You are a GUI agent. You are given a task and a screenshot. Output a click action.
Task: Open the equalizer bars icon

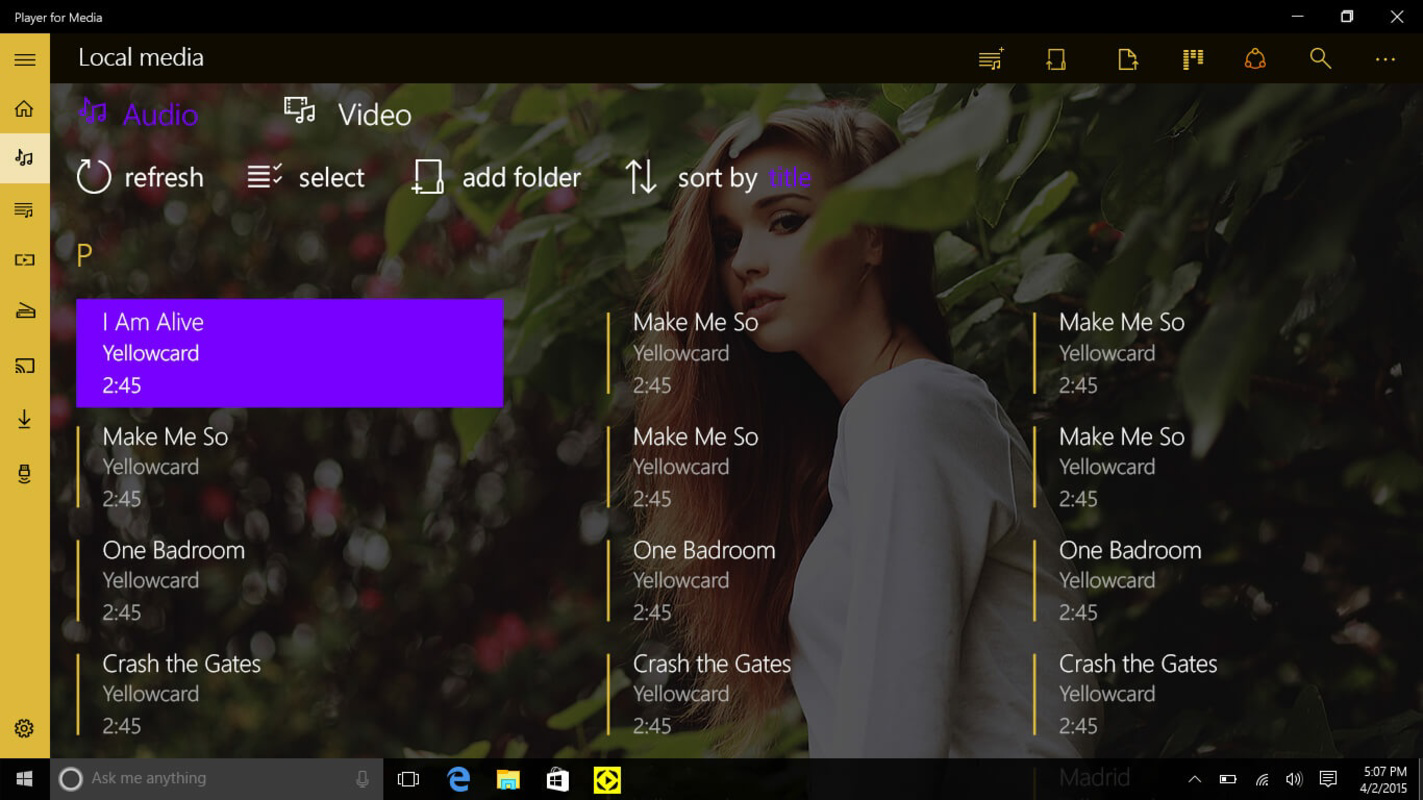tap(1192, 59)
